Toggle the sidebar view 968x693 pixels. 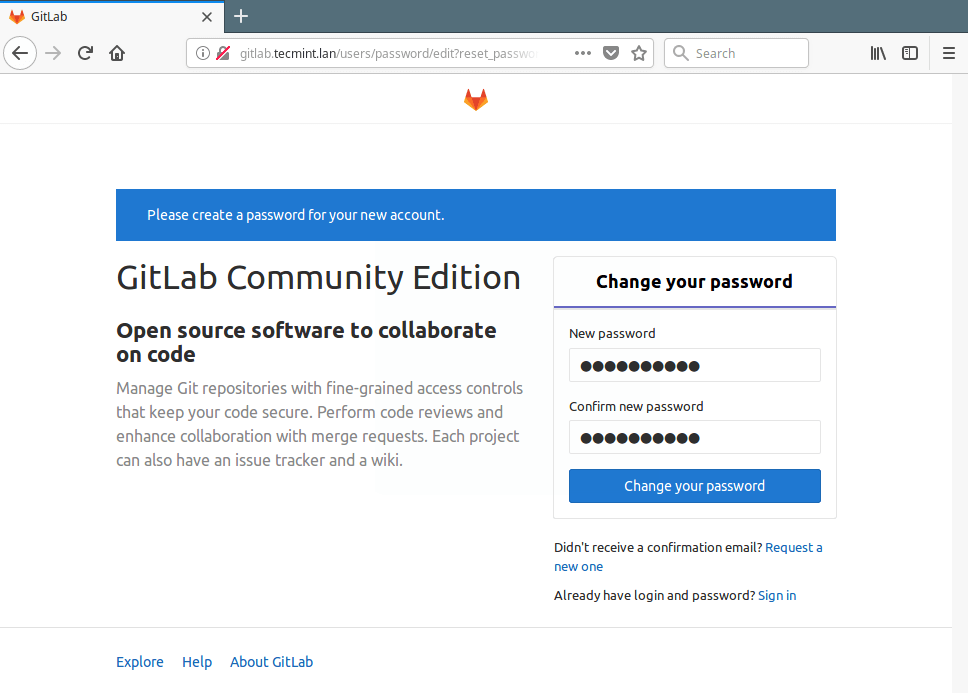pos(910,53)
